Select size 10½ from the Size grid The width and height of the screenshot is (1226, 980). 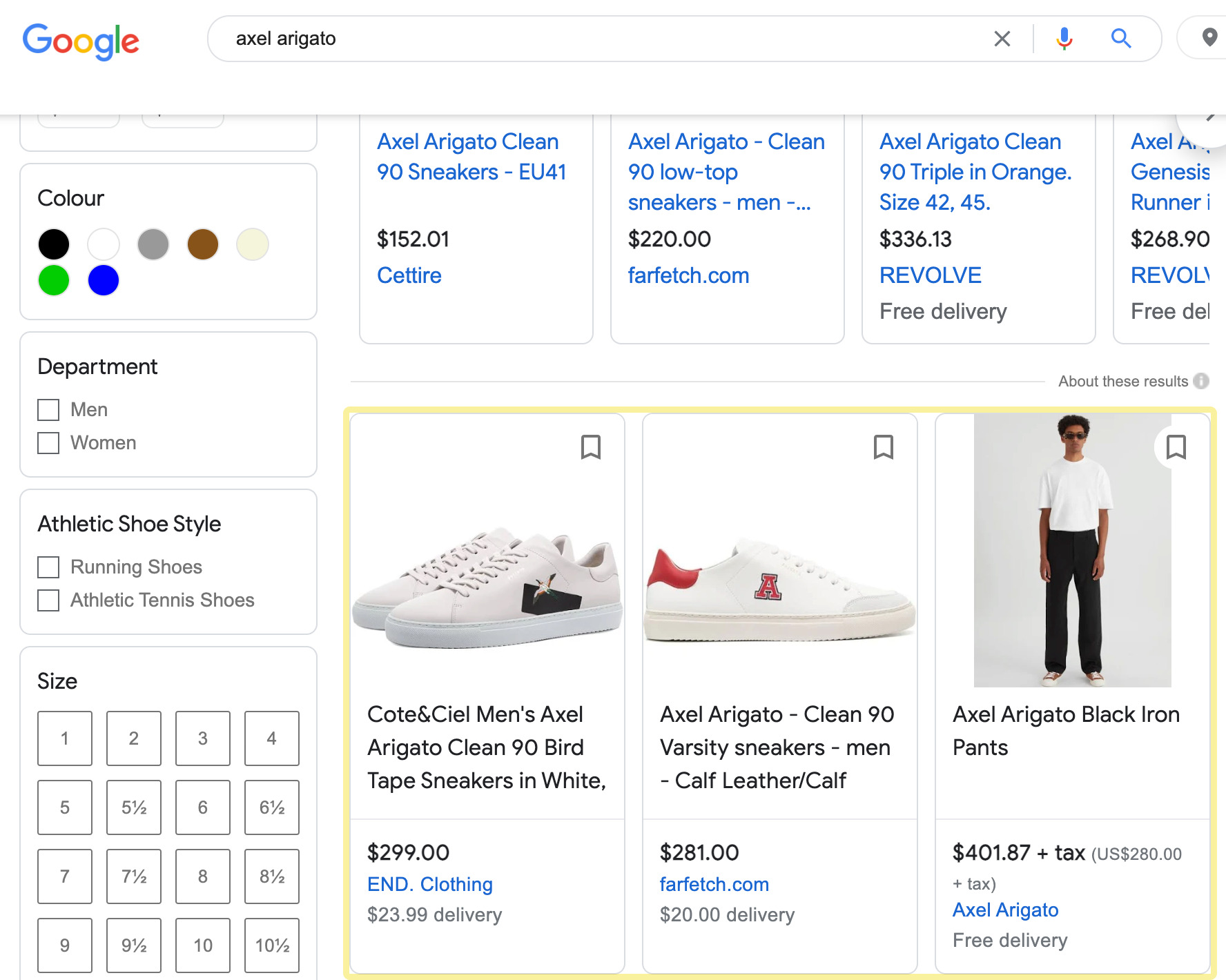point(271,945)
